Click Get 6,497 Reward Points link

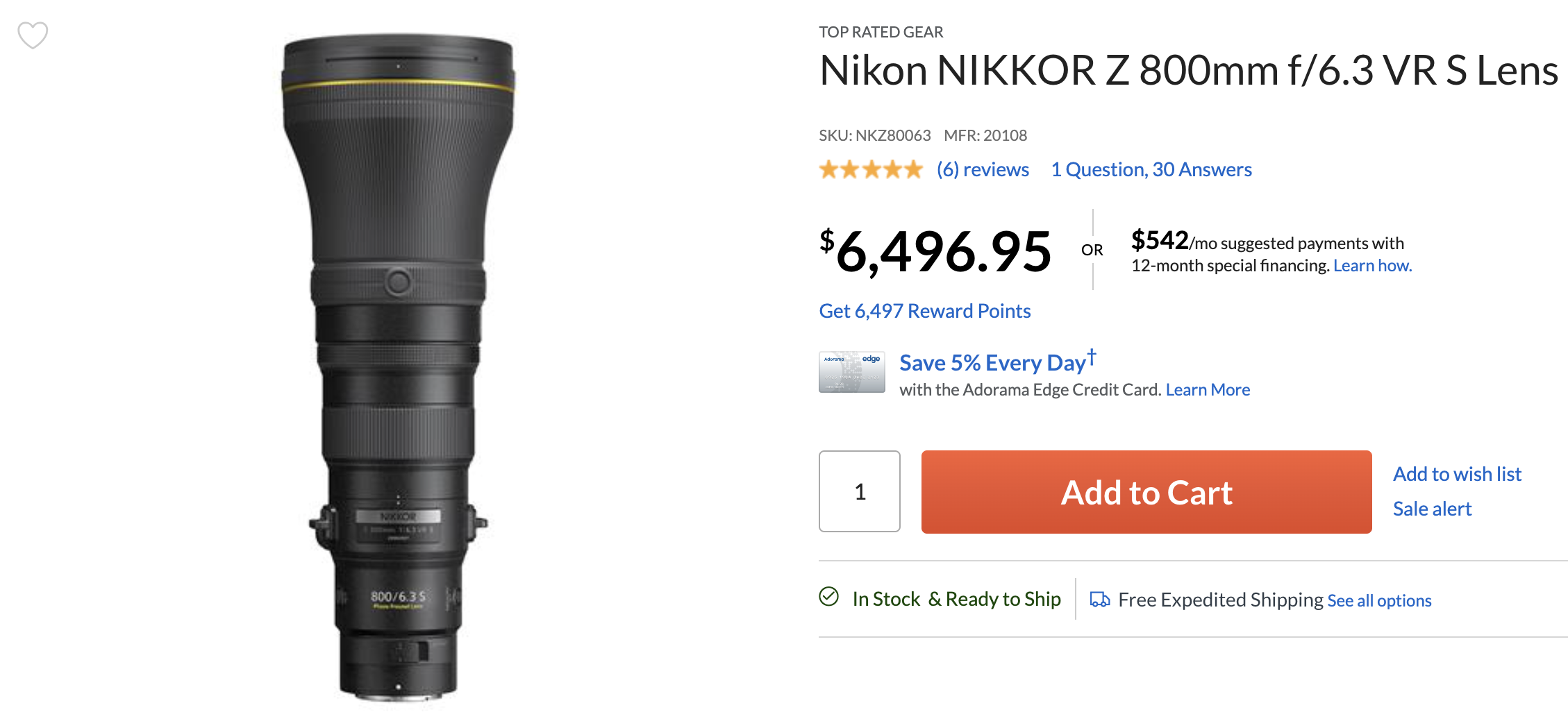pos(924,311)
